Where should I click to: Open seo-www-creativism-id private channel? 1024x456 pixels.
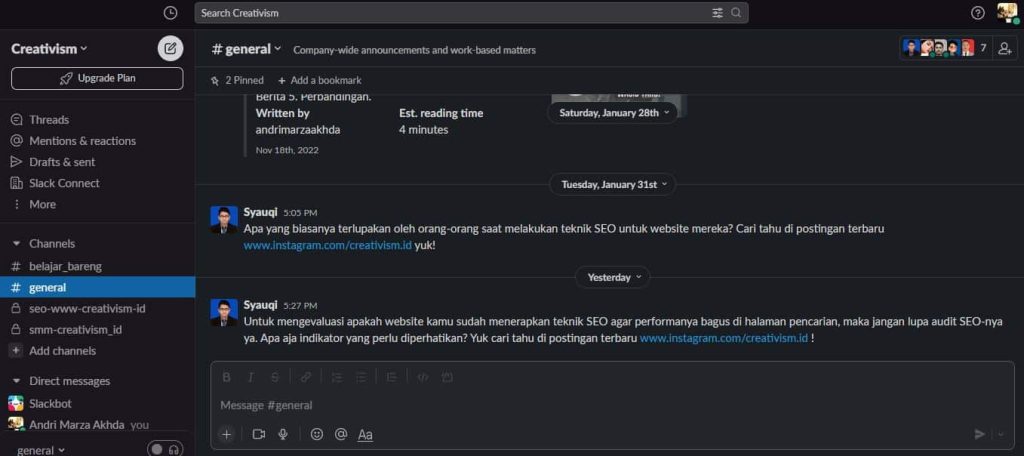pyautogui.click(x=97, y=308)
